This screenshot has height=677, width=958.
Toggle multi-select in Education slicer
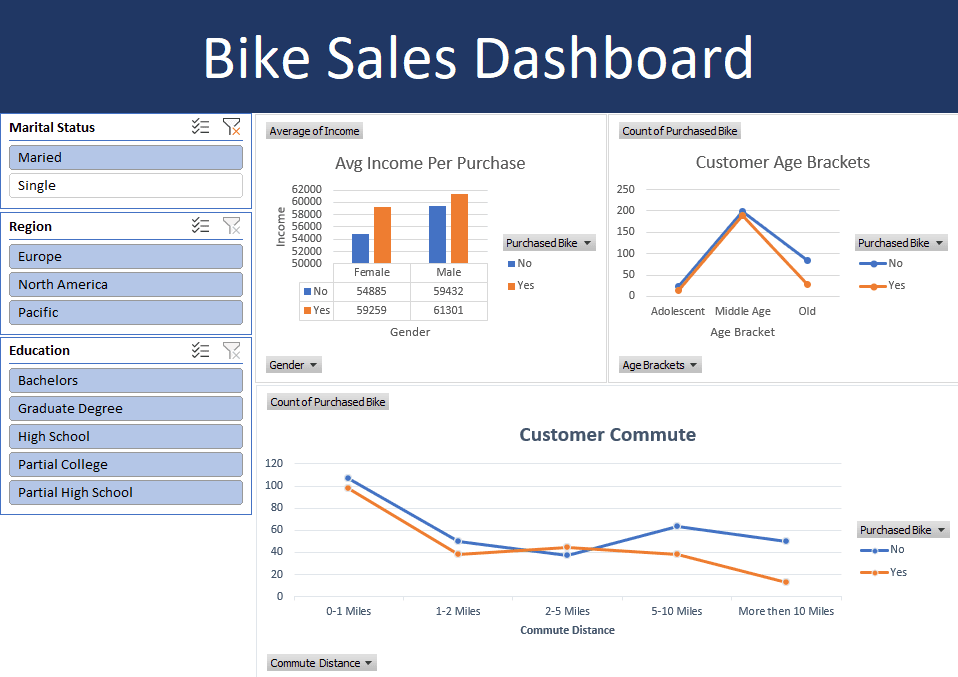click(x=200, y=350)
